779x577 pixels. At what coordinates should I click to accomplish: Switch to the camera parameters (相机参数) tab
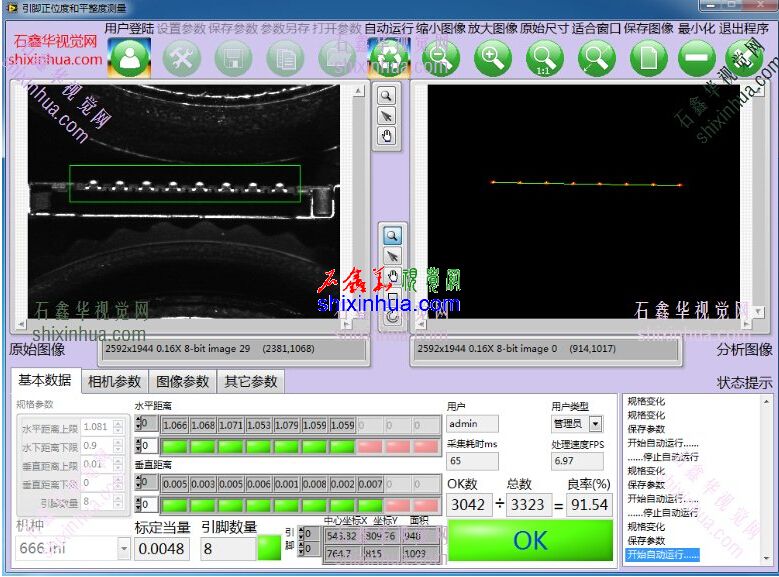(x=114, y=381)
